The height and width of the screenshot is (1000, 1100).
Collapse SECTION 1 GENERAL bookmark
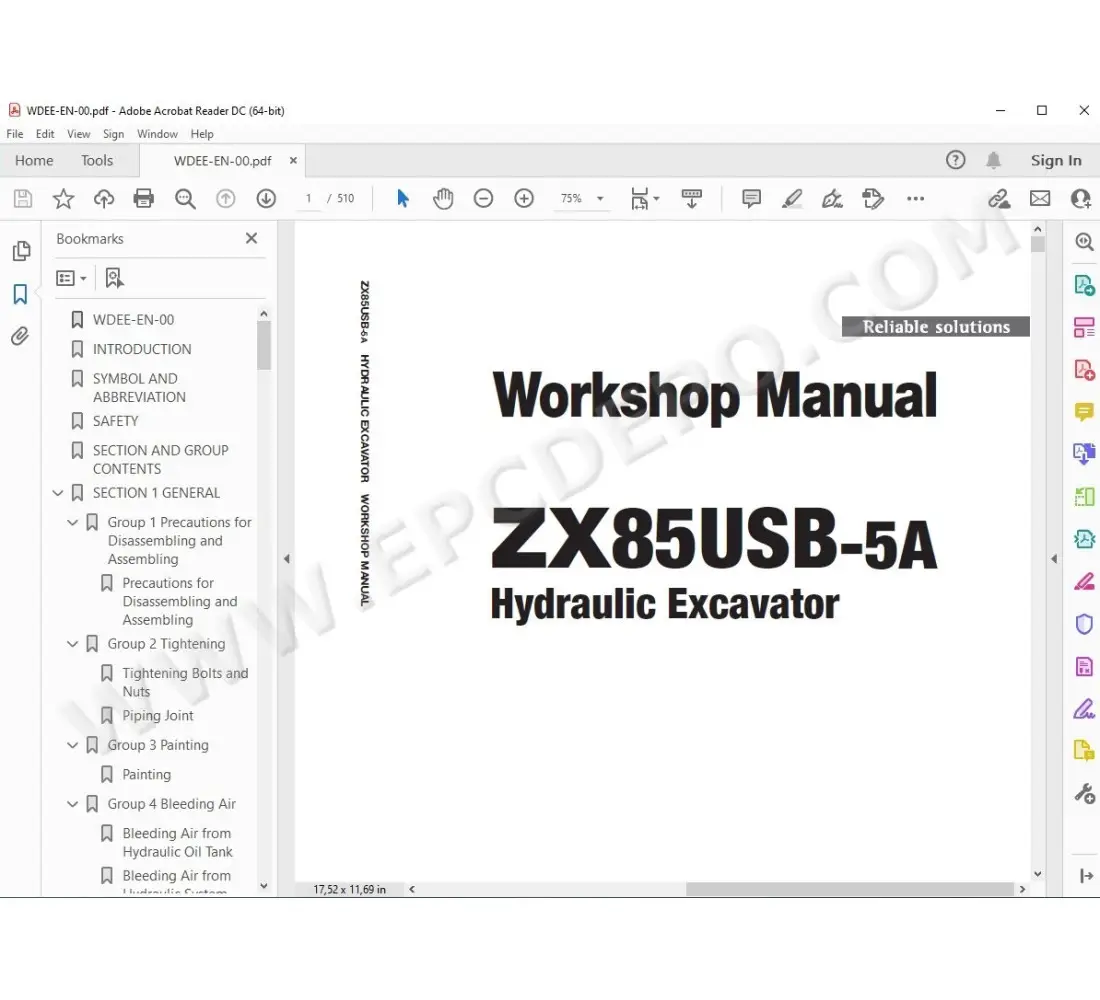pos(58,493)
